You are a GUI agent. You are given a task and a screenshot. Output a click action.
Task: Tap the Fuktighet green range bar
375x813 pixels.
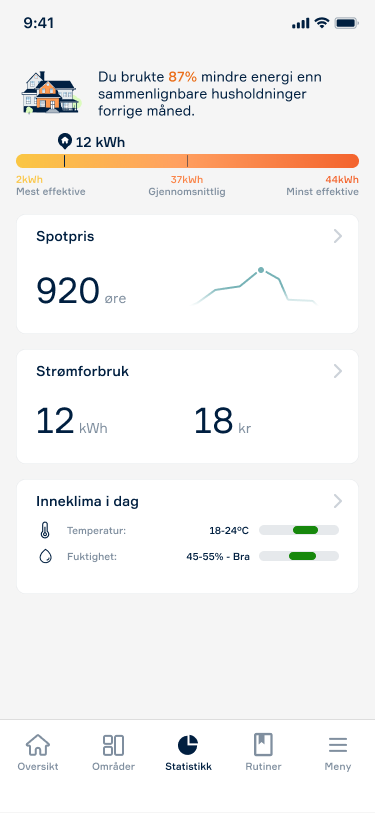[302, 556]
